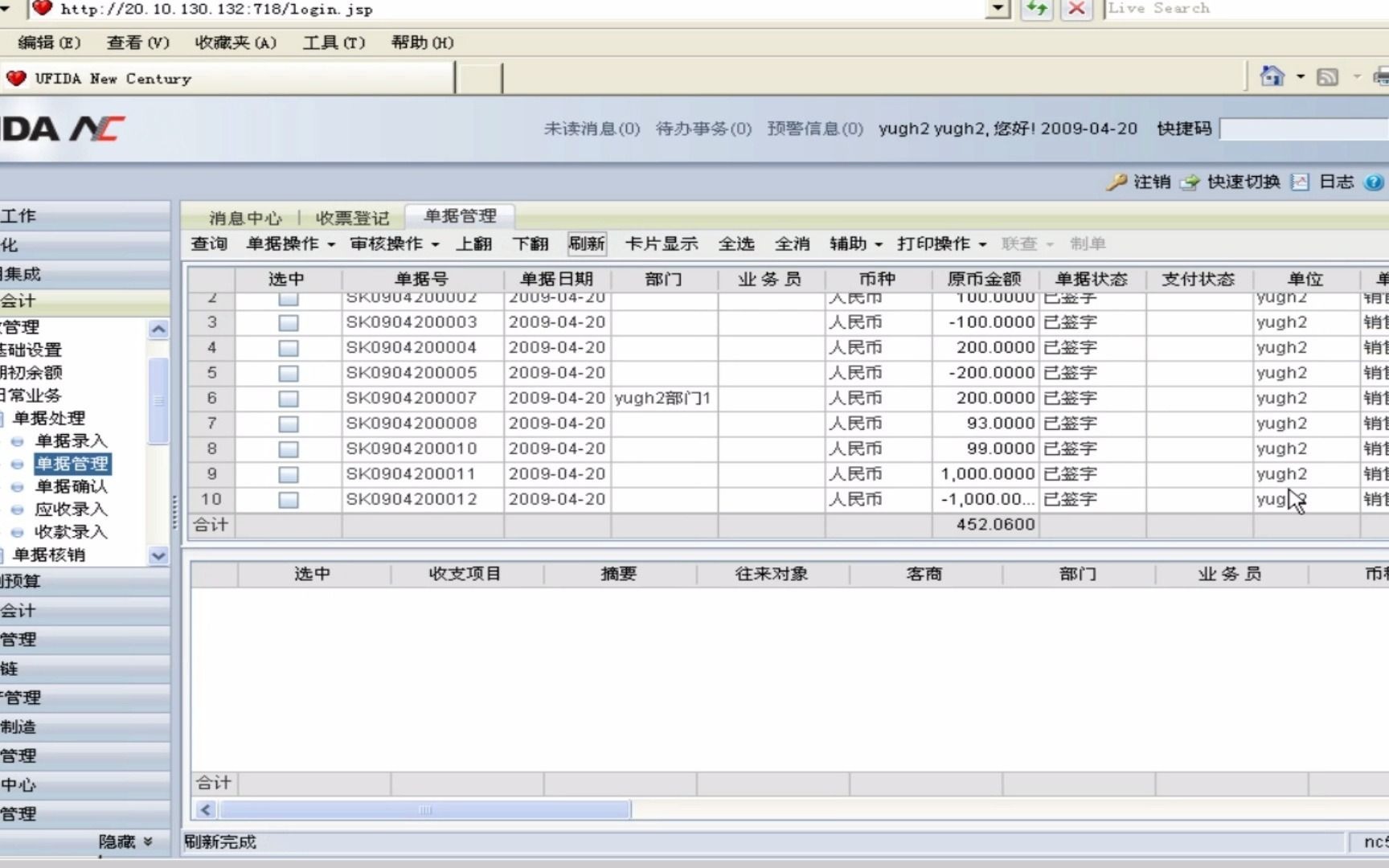Click the 待办事务(0) link
Viewport: 1389px width, 868px height.
point(704,129)
